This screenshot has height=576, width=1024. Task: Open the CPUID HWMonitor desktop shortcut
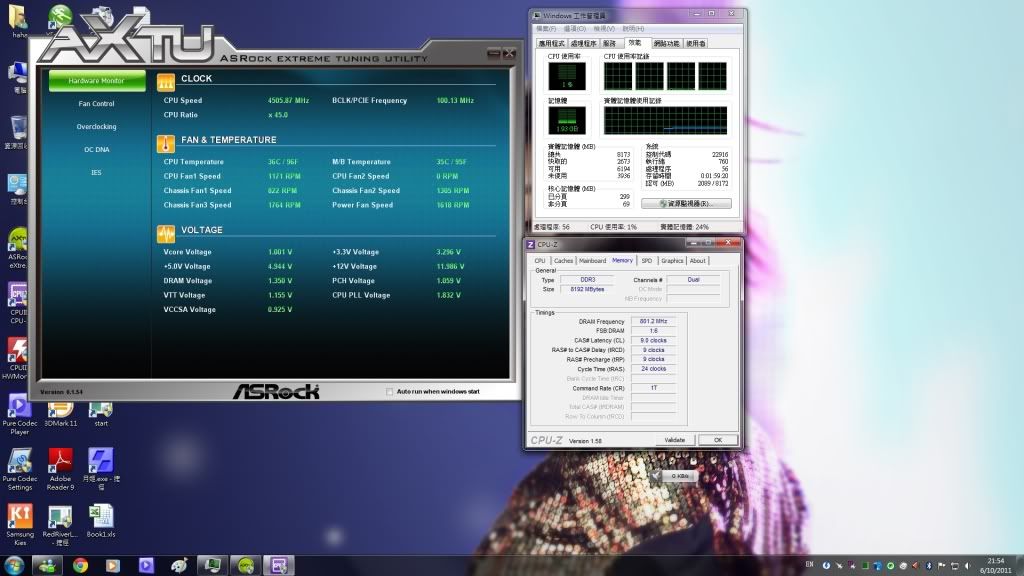(17, 359)
